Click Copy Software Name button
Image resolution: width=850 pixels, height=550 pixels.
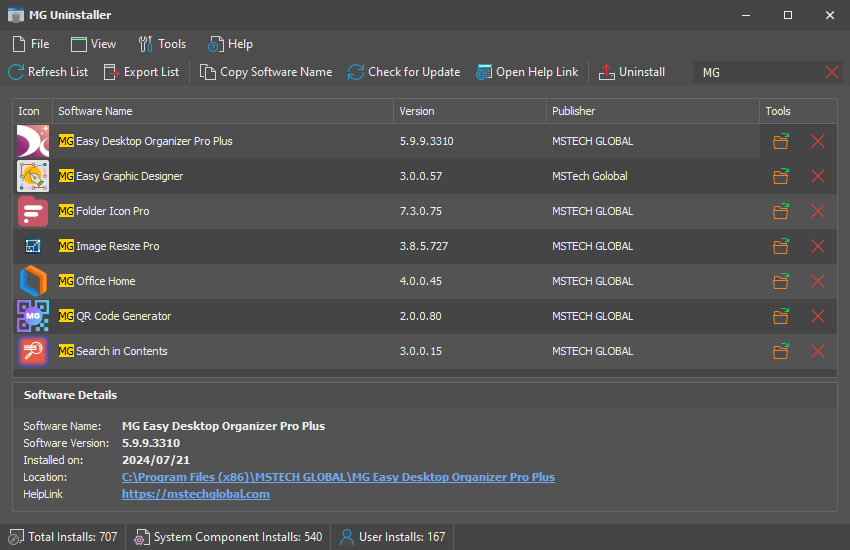pos(266,72)
